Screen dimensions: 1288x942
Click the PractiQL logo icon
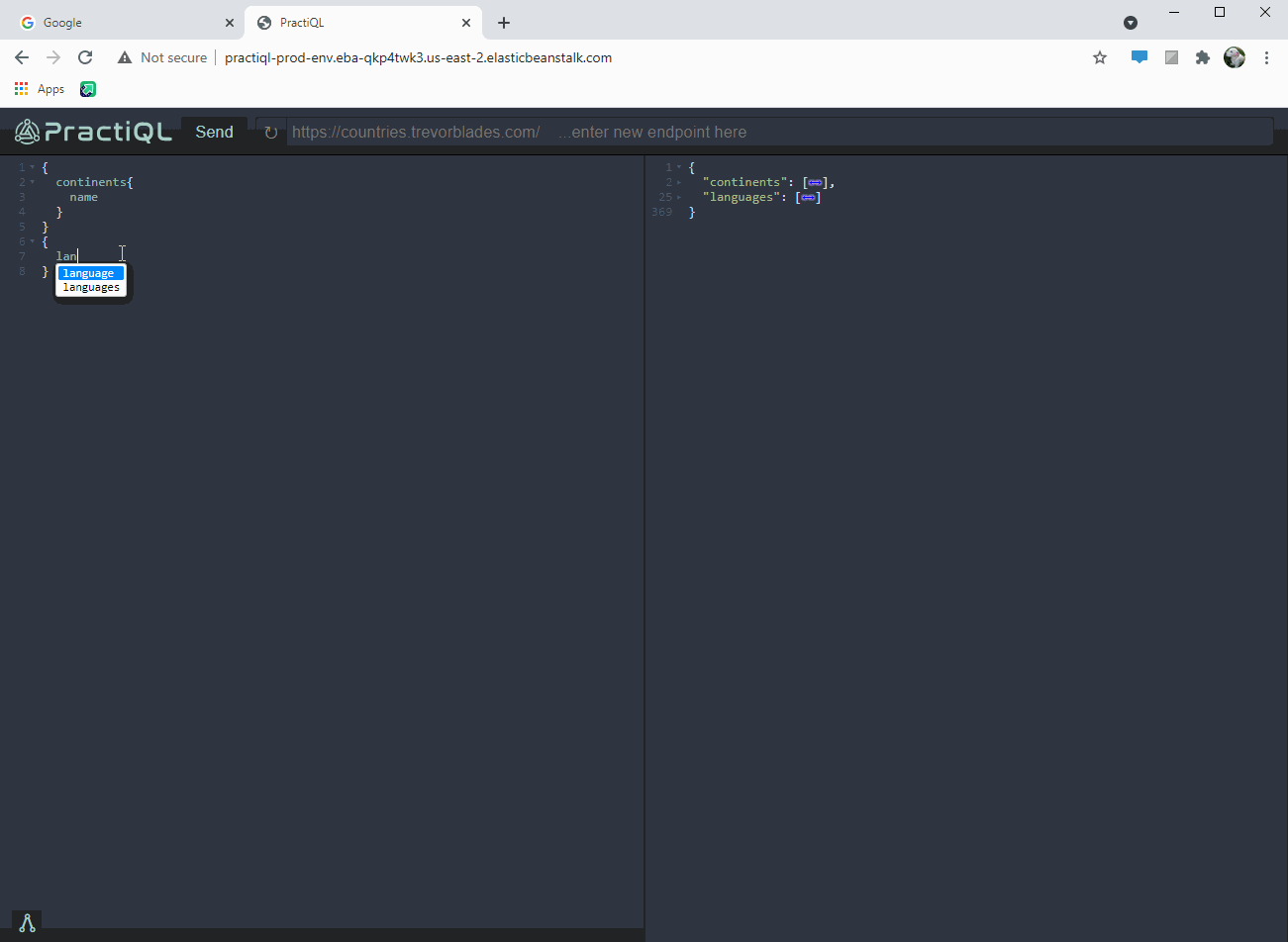click(28, 132)
